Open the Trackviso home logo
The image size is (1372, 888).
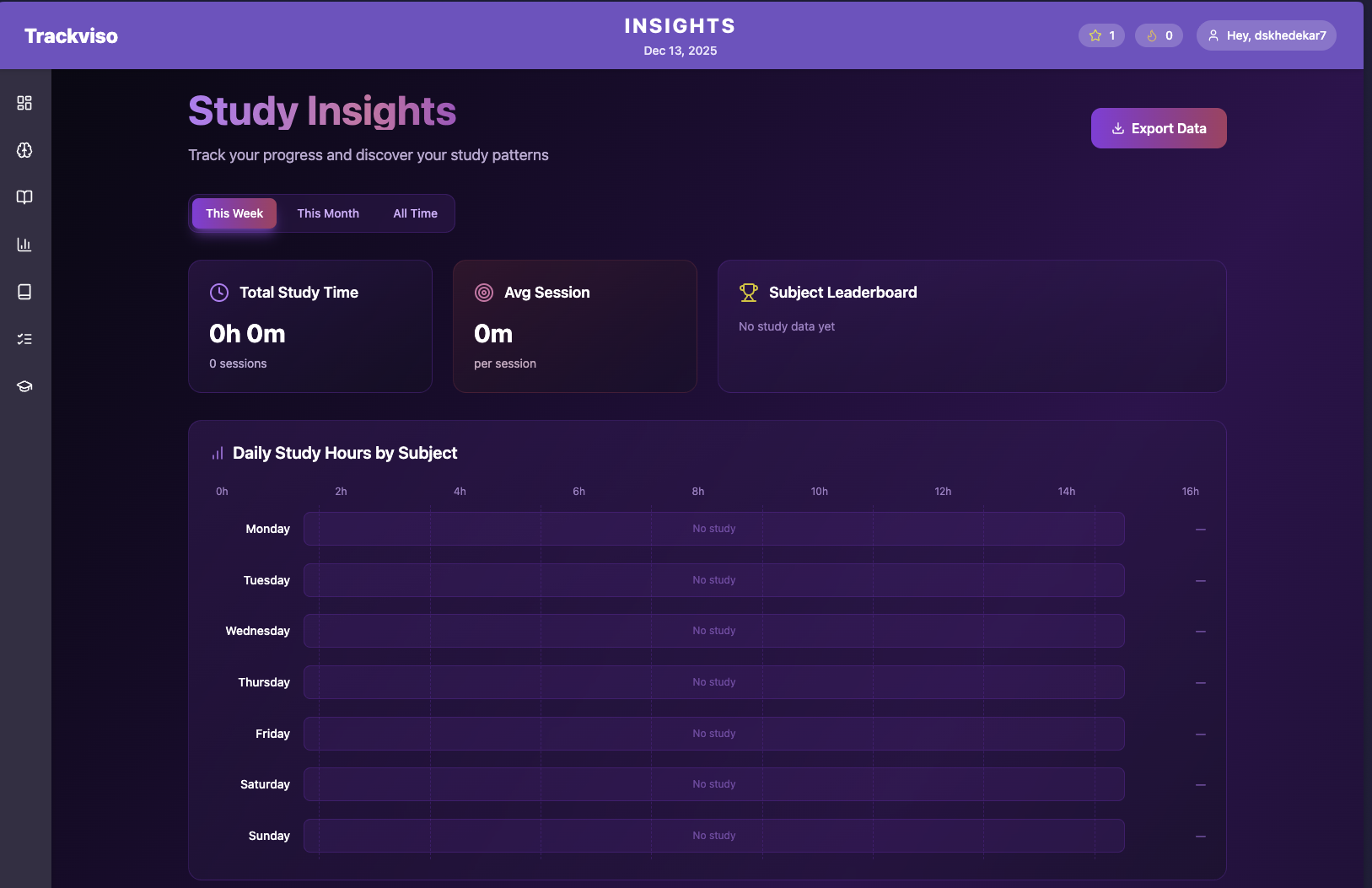click(x=71, y=35)
